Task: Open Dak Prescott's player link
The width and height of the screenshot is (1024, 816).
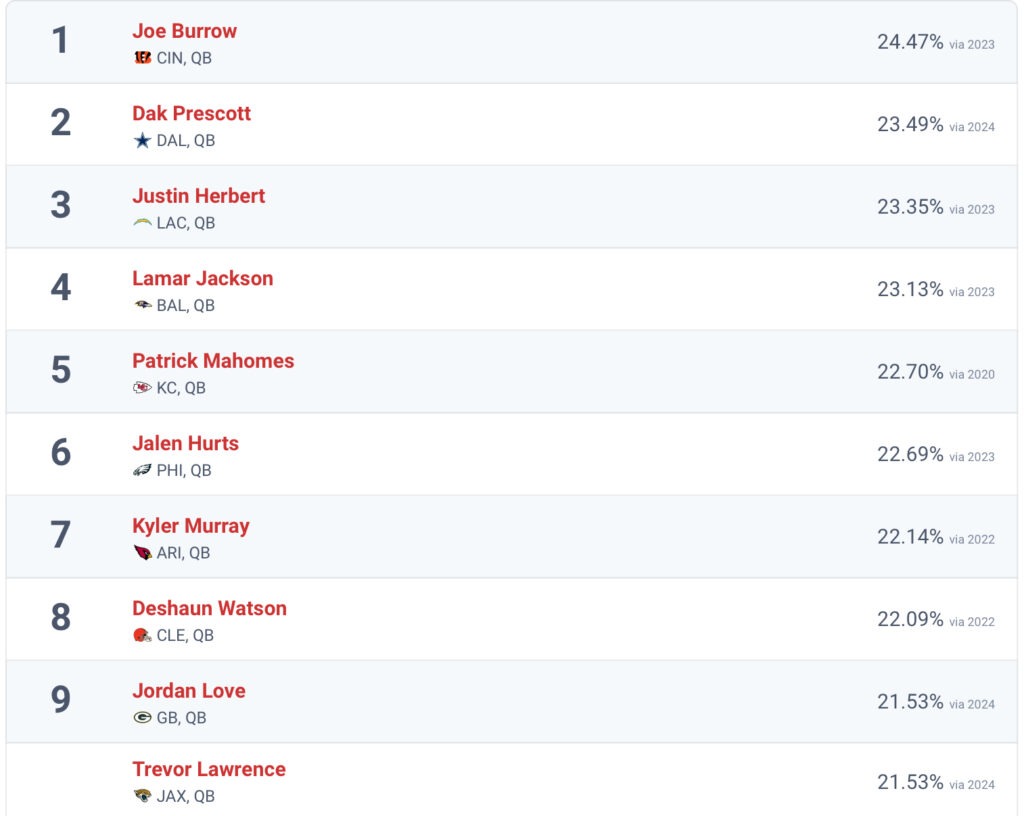Action: tap(191, 113)
